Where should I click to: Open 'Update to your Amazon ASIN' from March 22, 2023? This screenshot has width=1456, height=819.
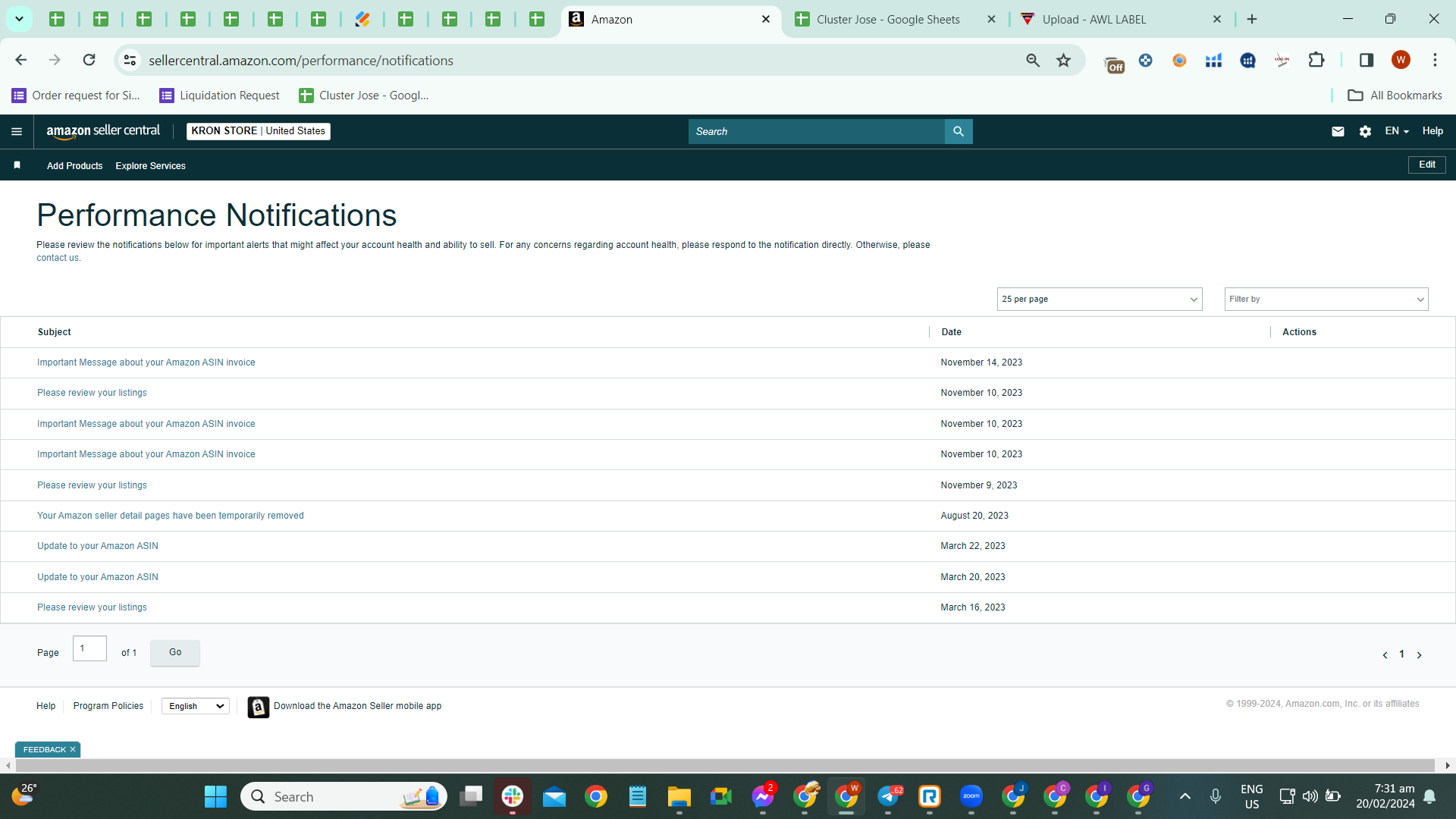click(98, 547)
